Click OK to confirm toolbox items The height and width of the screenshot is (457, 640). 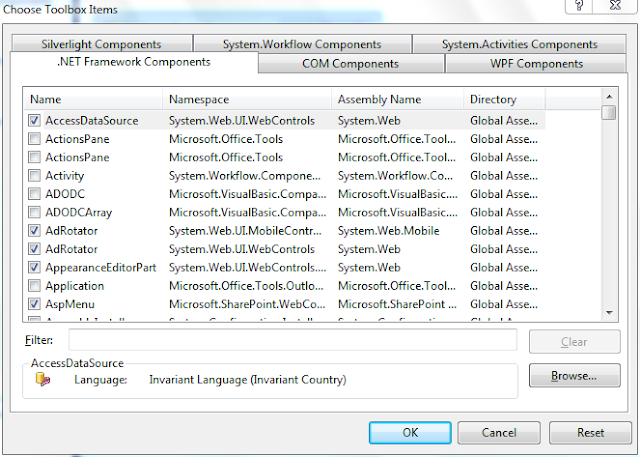[x=410, y=433]
